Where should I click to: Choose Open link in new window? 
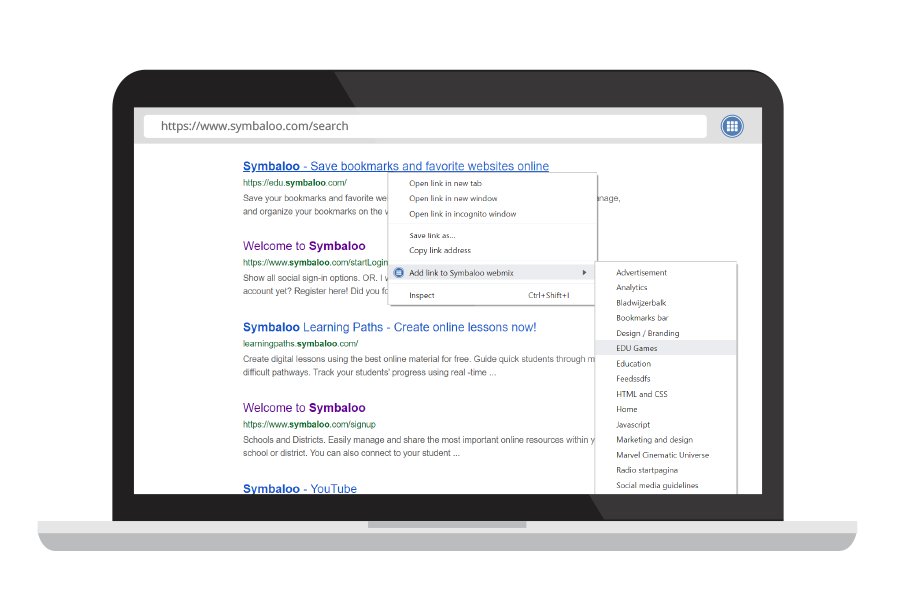[x=453, y=198]
